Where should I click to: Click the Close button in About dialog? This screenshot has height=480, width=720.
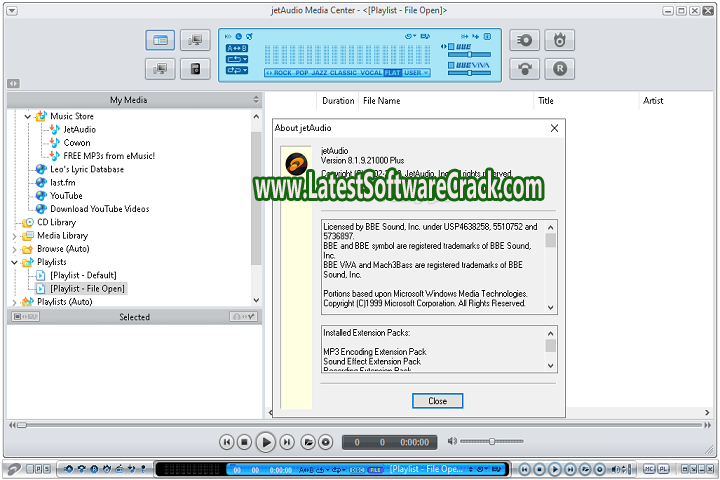[x=437, y=401]
